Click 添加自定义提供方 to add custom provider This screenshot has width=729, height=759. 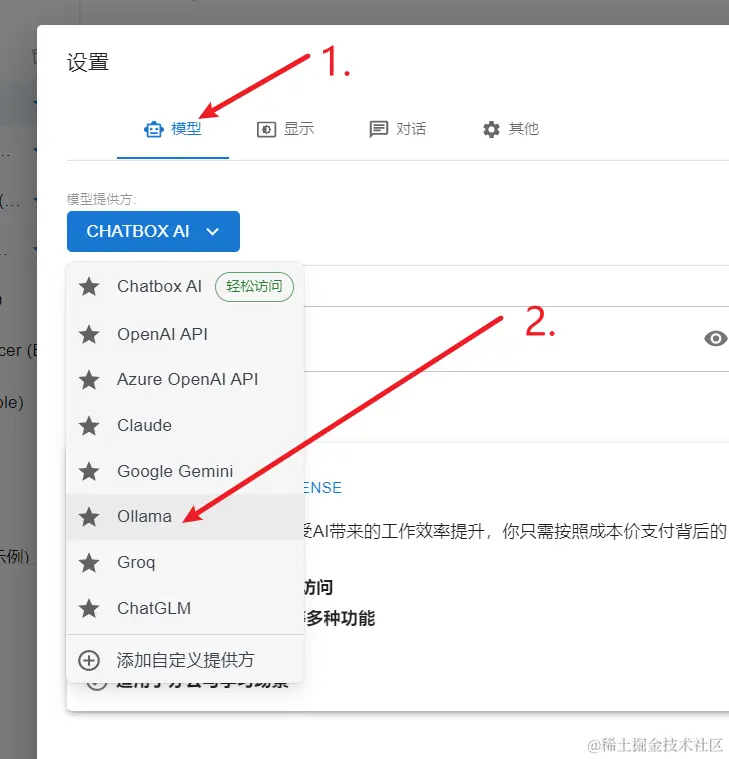(x=185, y=660)
